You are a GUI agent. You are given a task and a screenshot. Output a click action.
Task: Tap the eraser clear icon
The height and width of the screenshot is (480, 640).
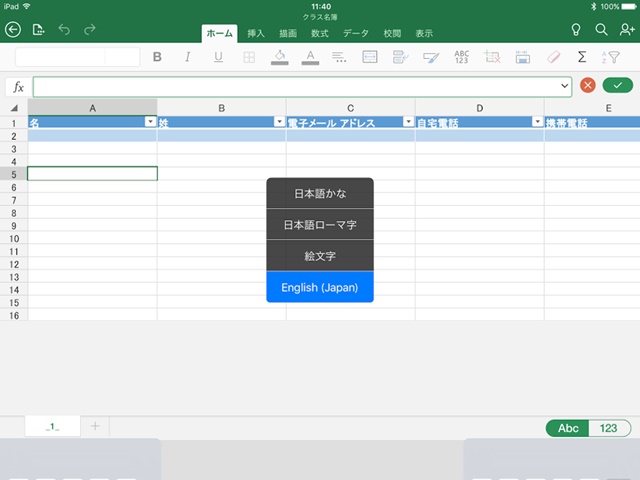553,57
